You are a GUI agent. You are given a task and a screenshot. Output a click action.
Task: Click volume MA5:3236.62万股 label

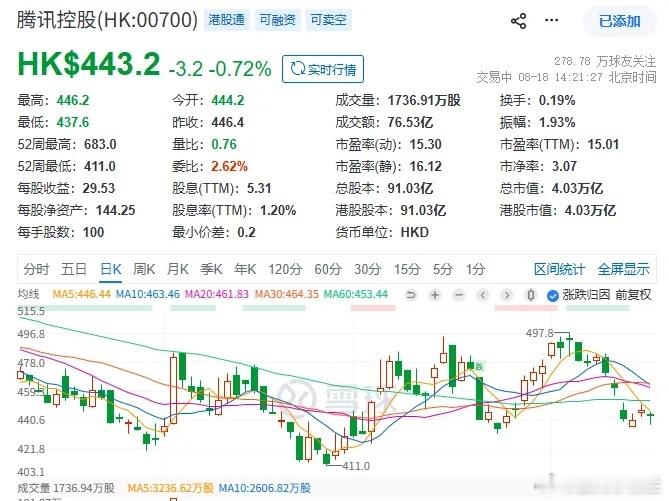pyautogui.click(x=170, y=488)
